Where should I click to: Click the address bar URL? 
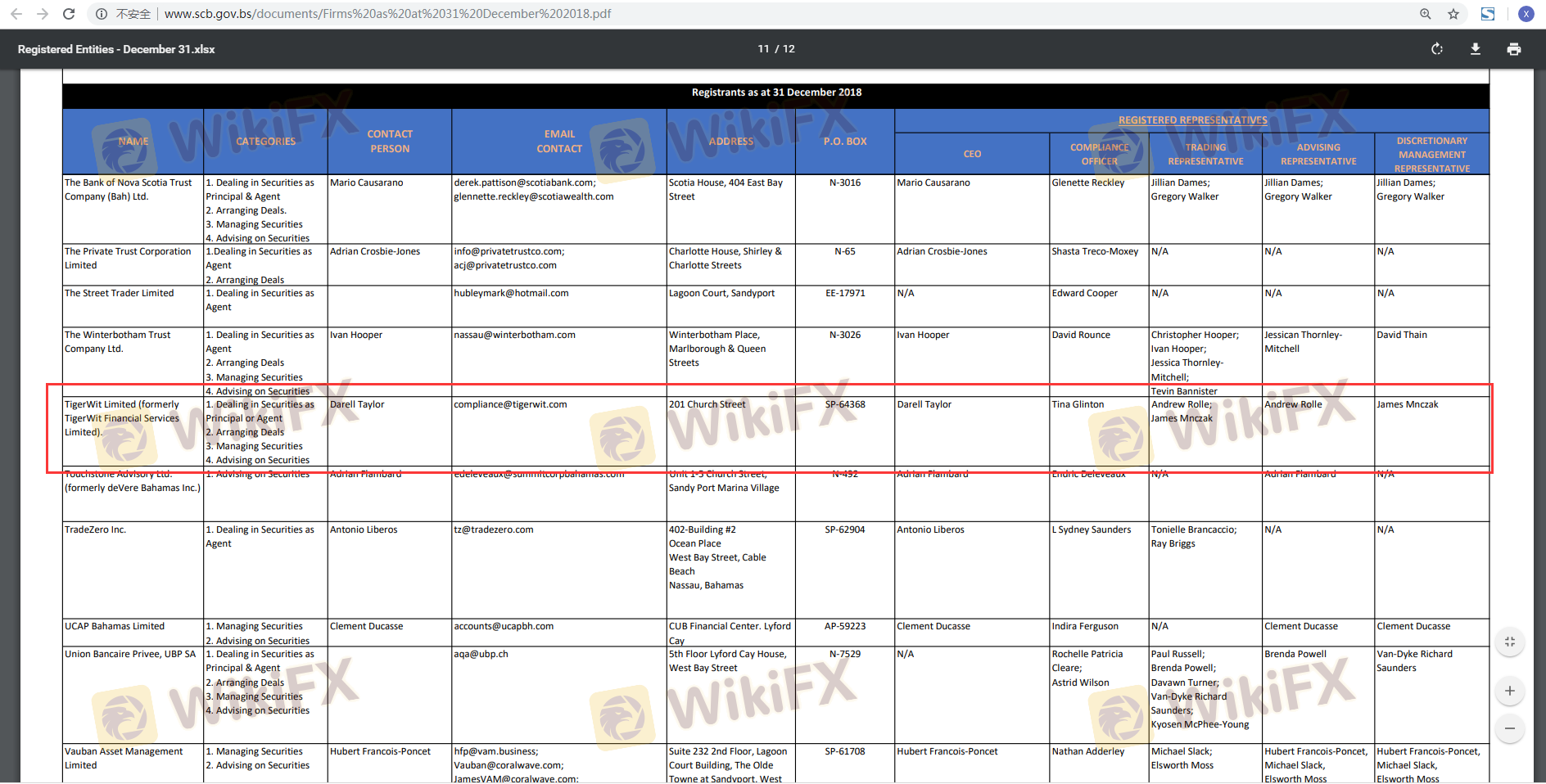click(x=387, y=14)
